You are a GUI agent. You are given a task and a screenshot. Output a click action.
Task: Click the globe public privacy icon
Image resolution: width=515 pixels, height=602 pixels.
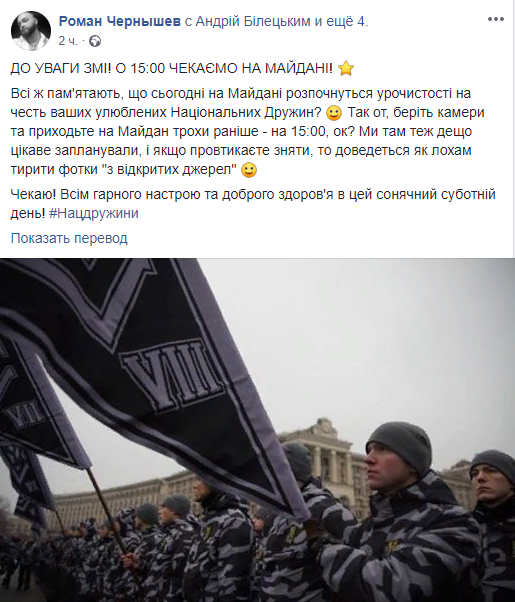pos(95,41)
